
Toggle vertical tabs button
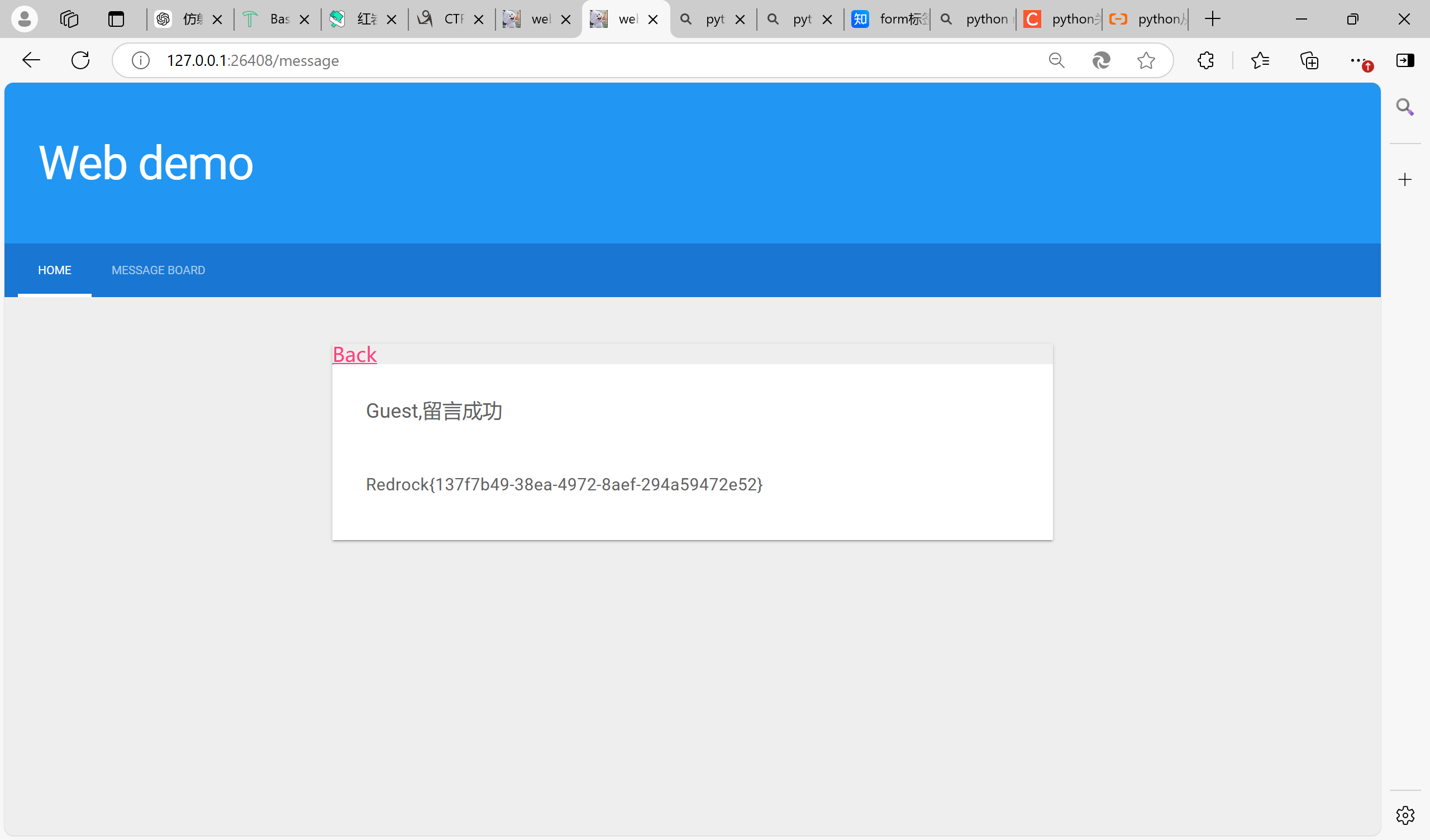[x=116, y=20]
